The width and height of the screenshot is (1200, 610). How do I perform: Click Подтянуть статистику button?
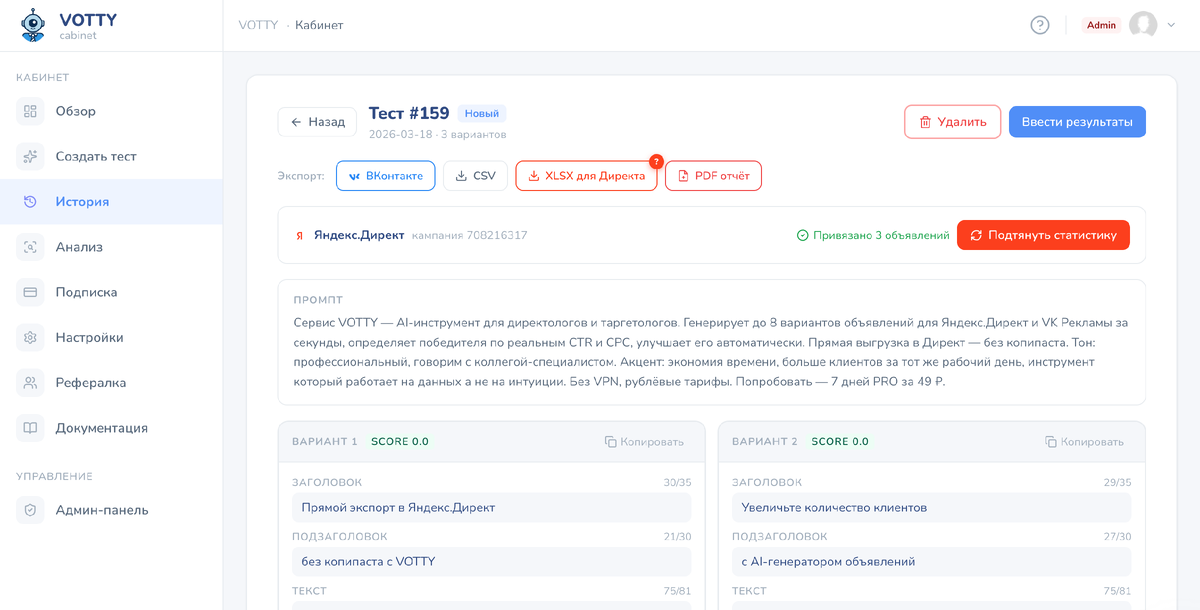coord(1043,235)
